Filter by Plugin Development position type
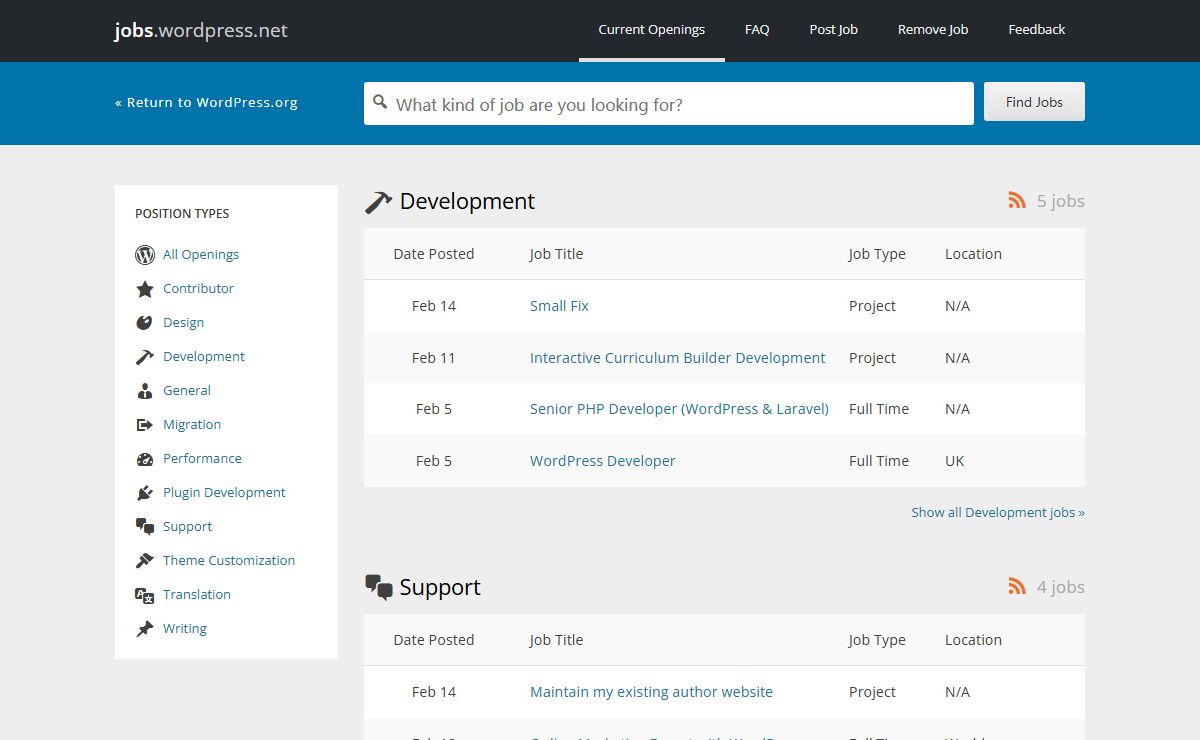 pyautogui.click(x=224, y=493)
